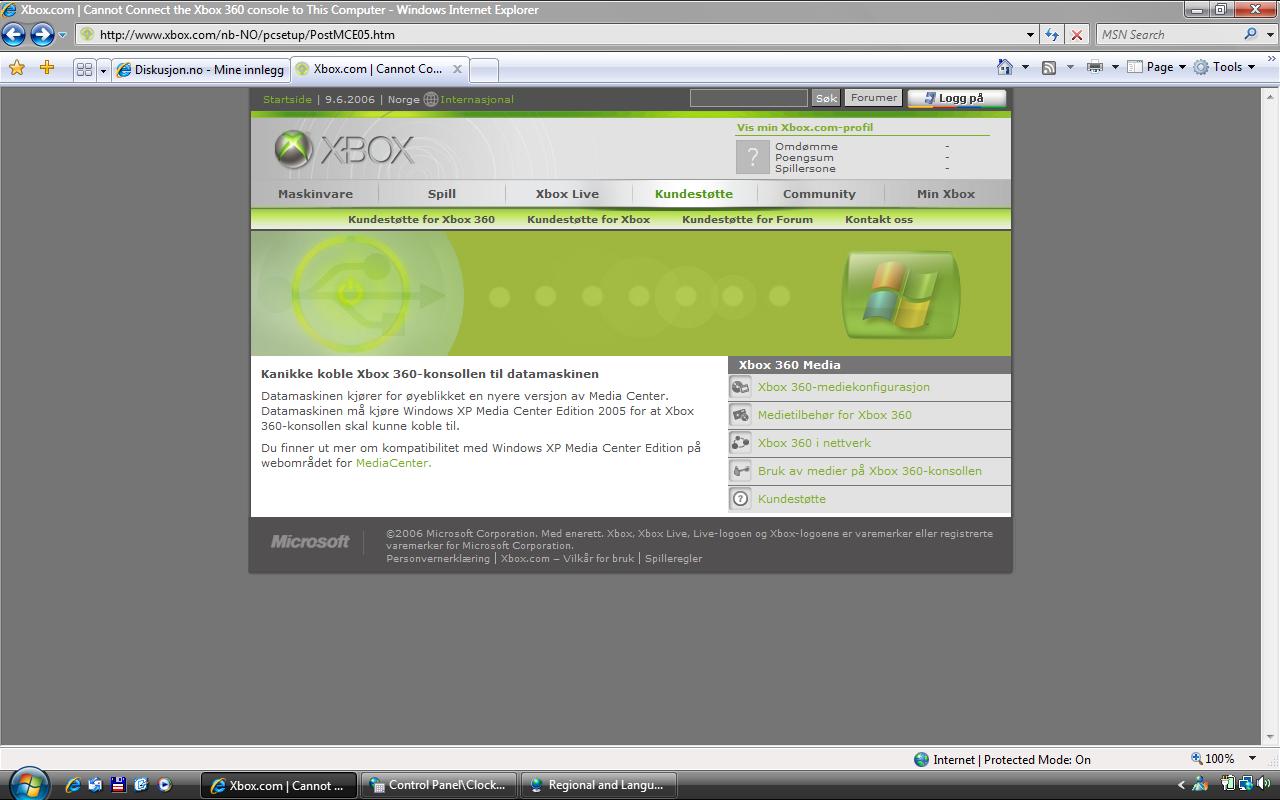Click the Startside link

tap(287, 99)
